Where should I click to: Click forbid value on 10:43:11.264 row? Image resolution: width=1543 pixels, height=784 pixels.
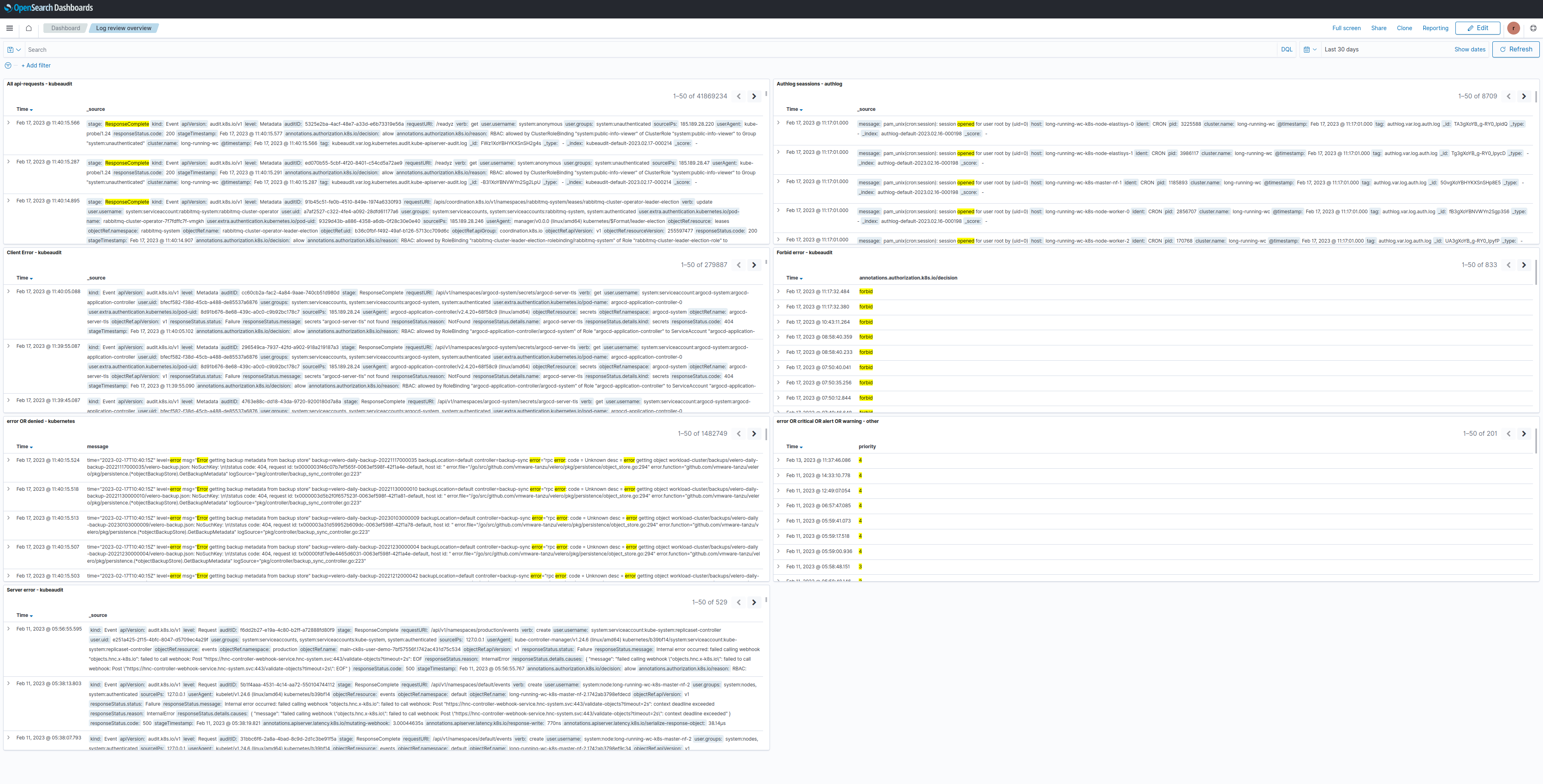(866, 322)
